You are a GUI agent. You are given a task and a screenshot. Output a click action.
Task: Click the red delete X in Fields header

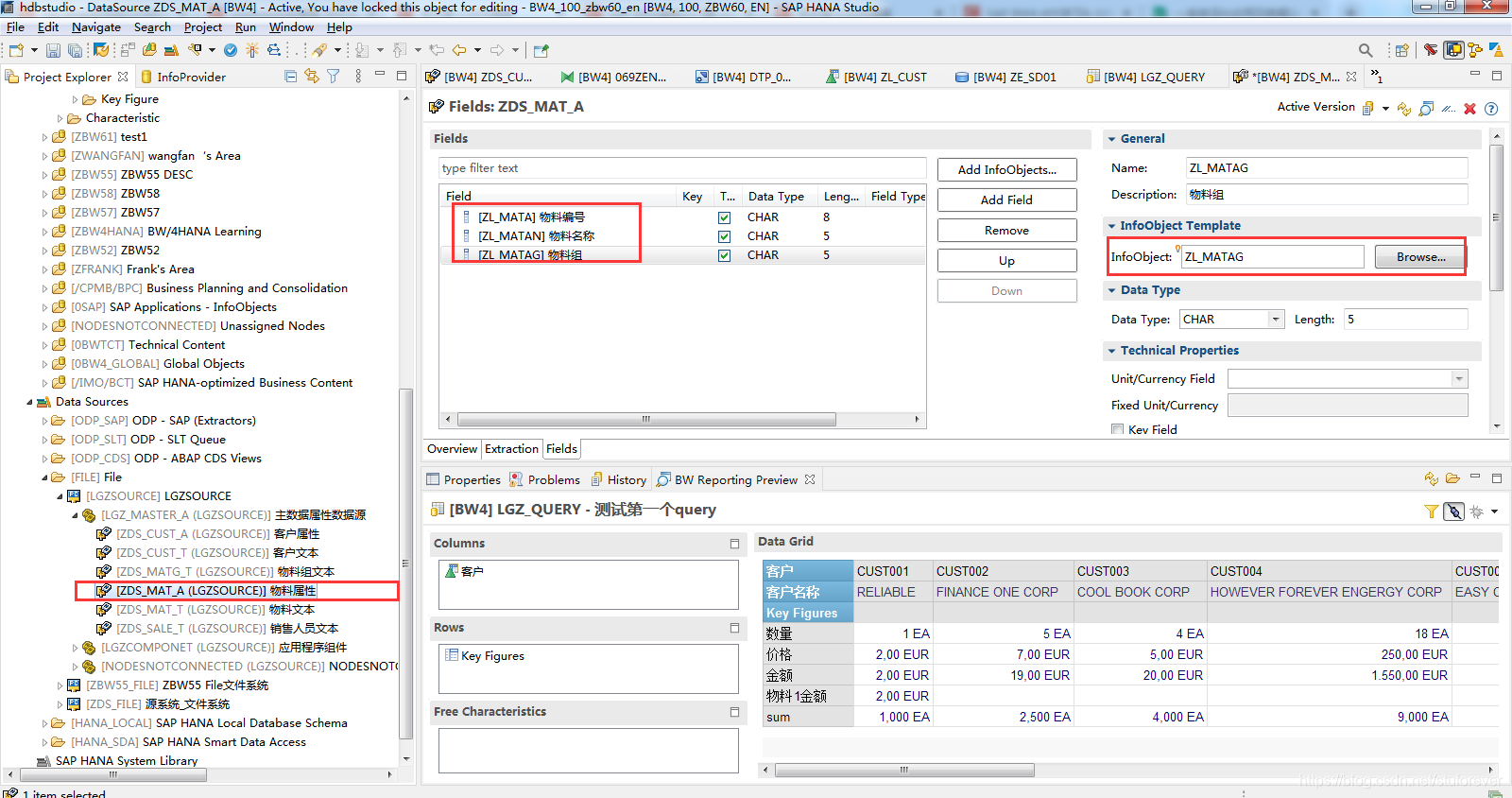point(1469,109)
